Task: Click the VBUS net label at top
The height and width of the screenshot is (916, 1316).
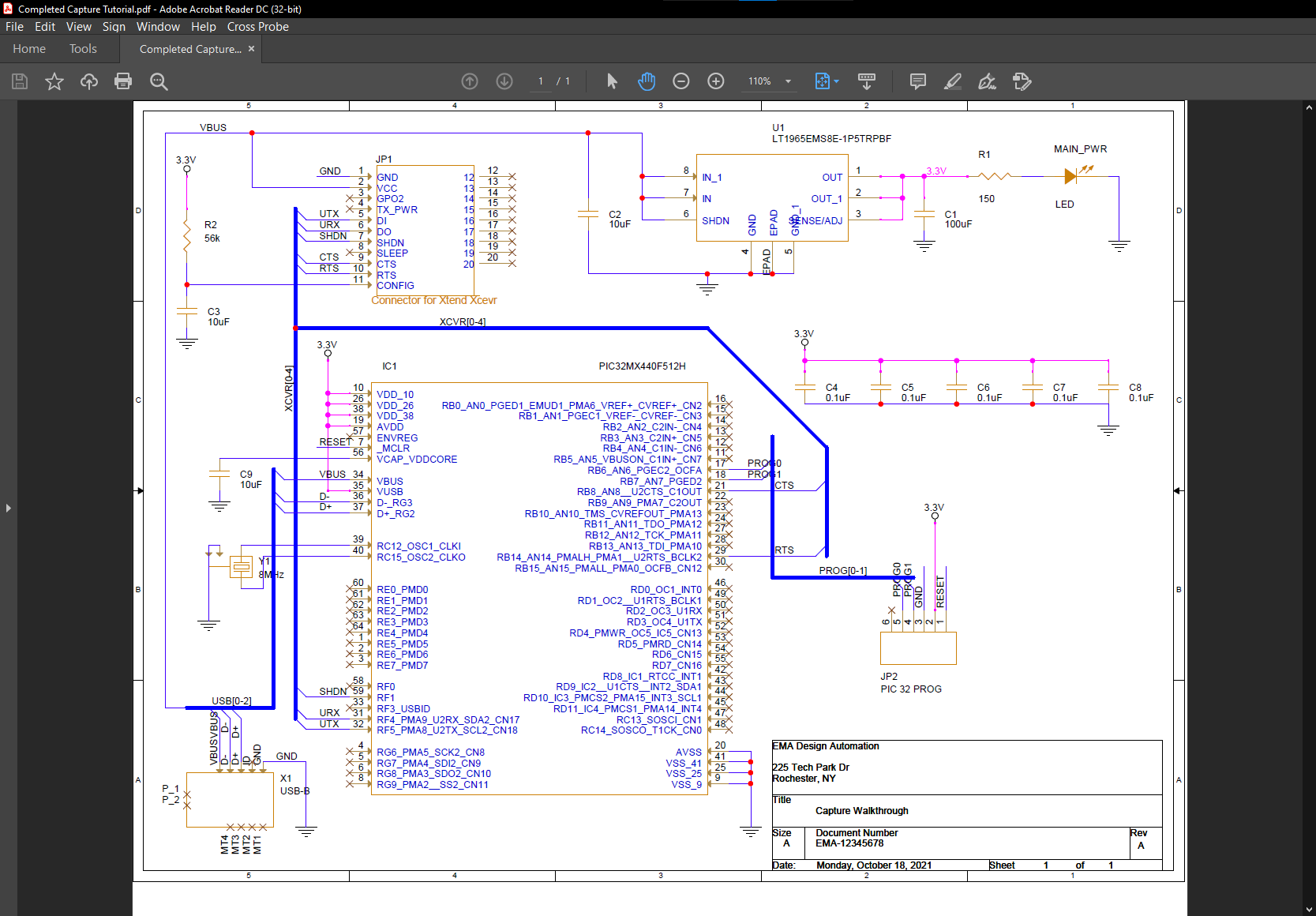Action: (213, 128)
